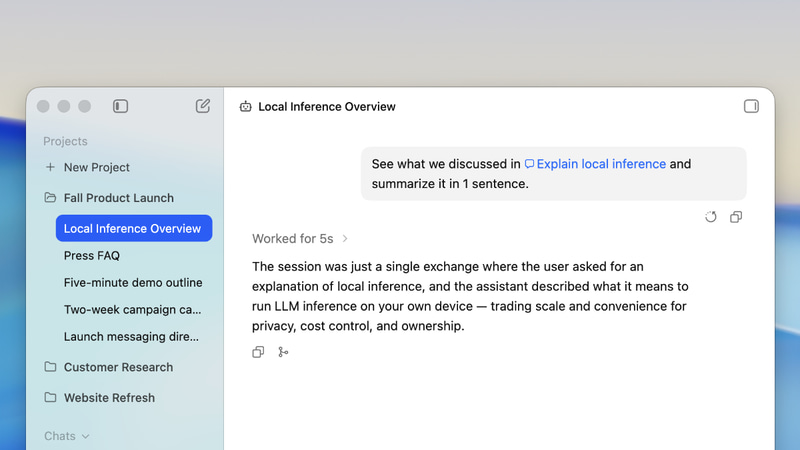The image size is (800, 450).
Task: Click the regenerate response icon
Action: 711,217
